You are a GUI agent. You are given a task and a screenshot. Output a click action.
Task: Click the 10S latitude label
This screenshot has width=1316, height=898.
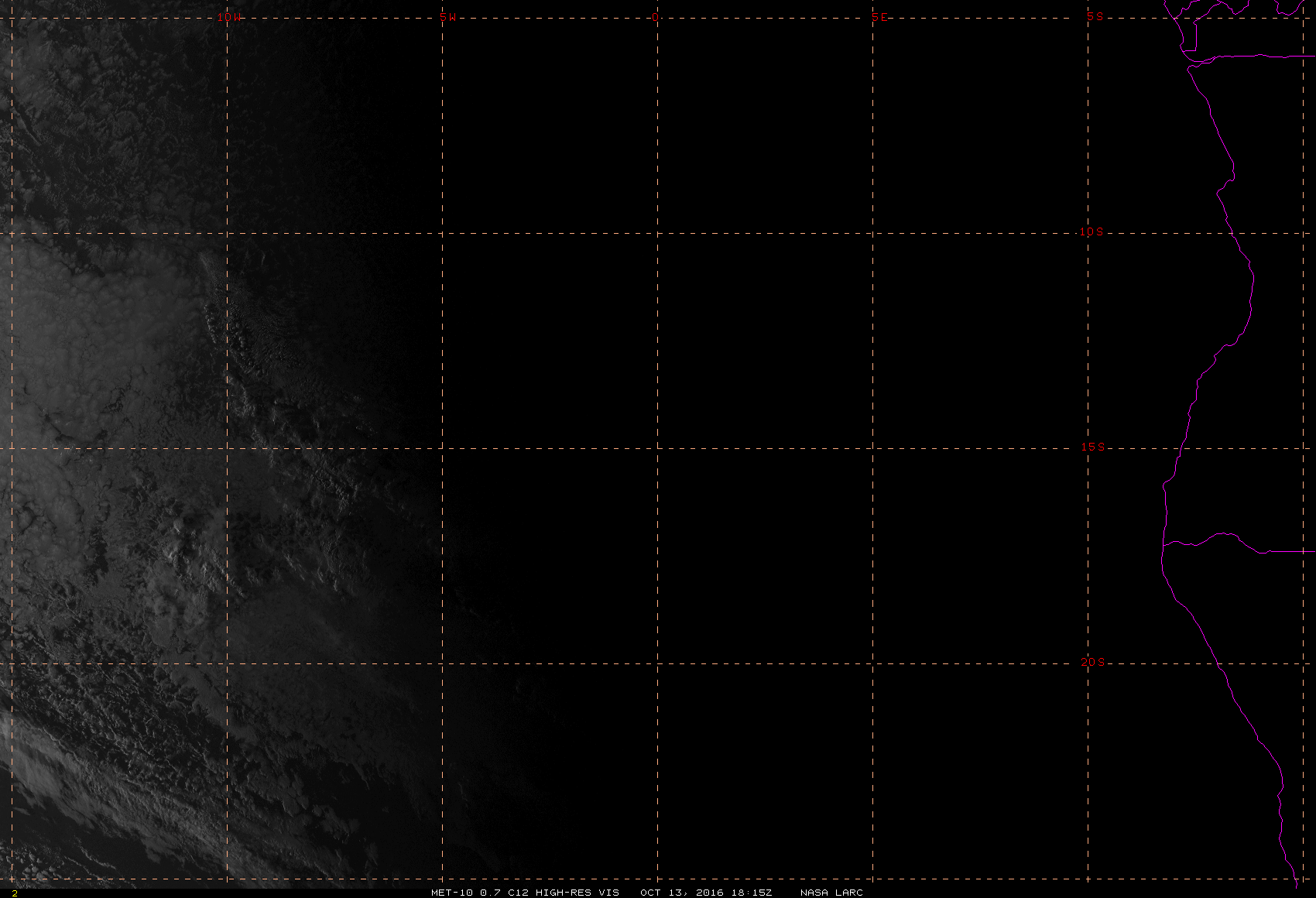point(1092,231)
